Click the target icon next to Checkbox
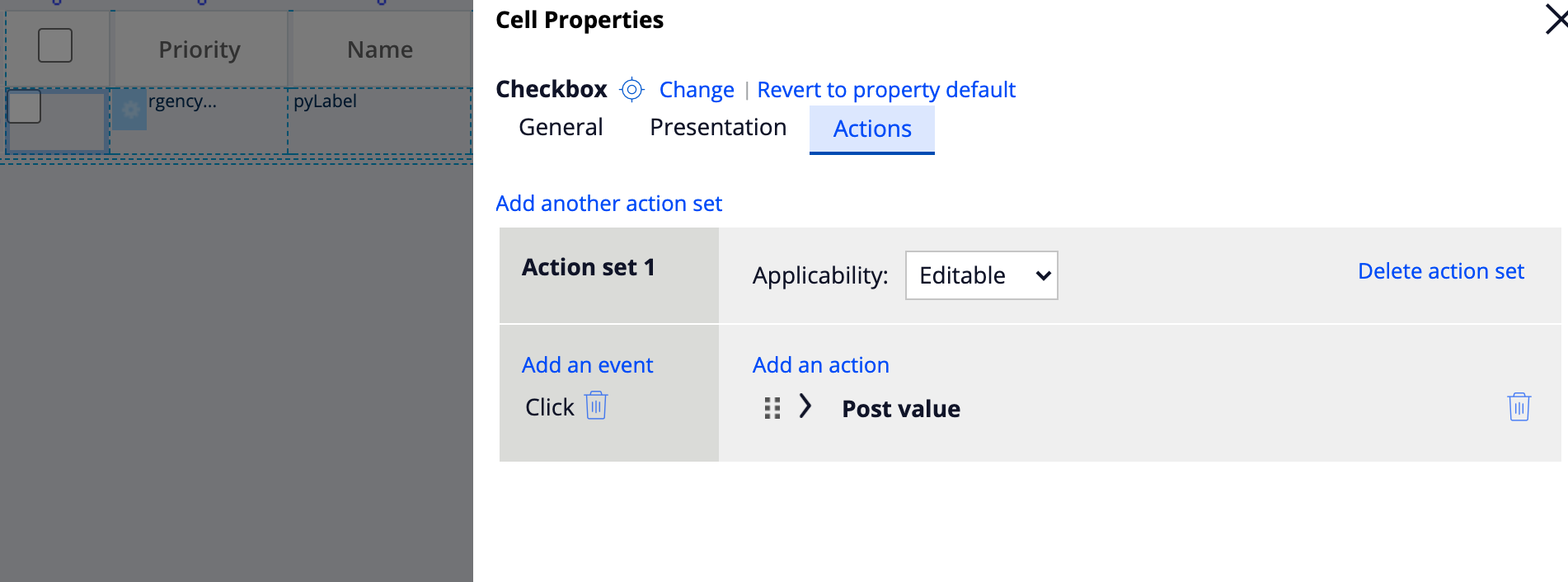This screenshot has height=582, width=1568. click(631, 89)
